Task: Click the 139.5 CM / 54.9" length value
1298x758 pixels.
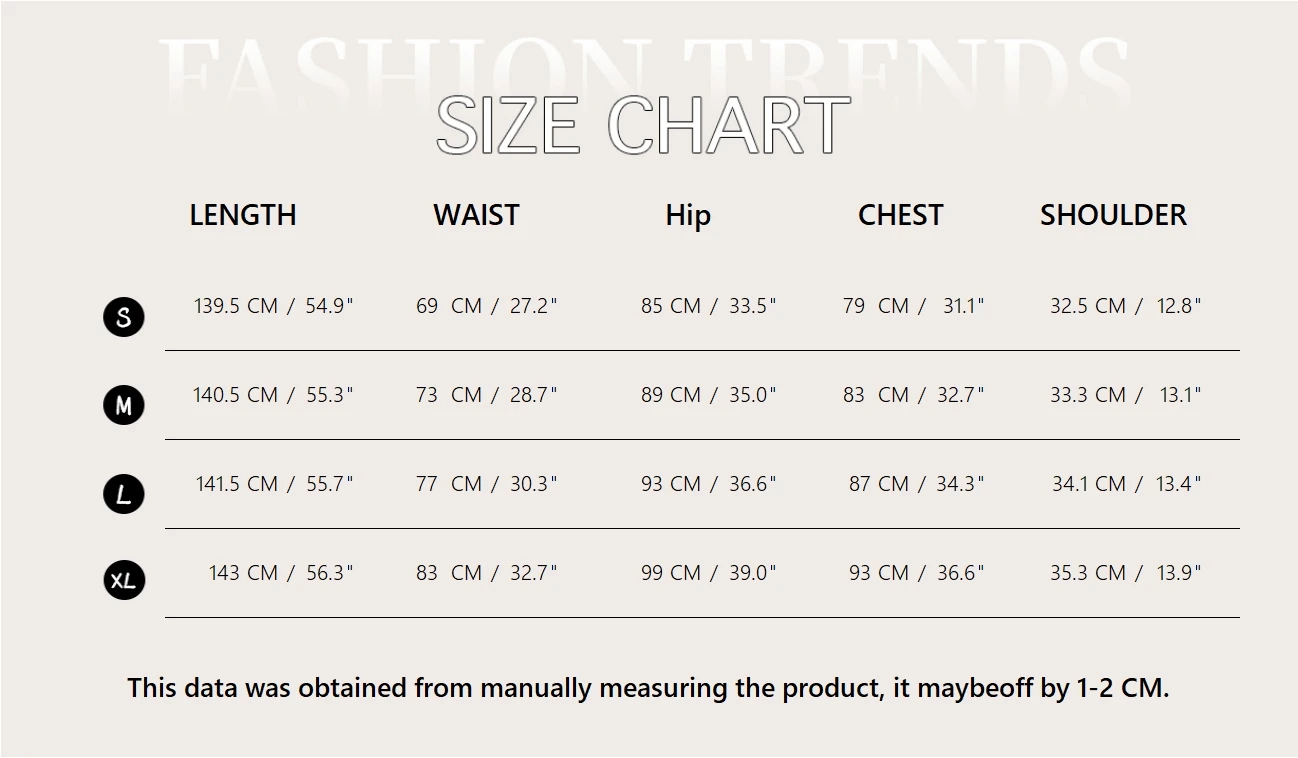Action: tap(273, 306)
